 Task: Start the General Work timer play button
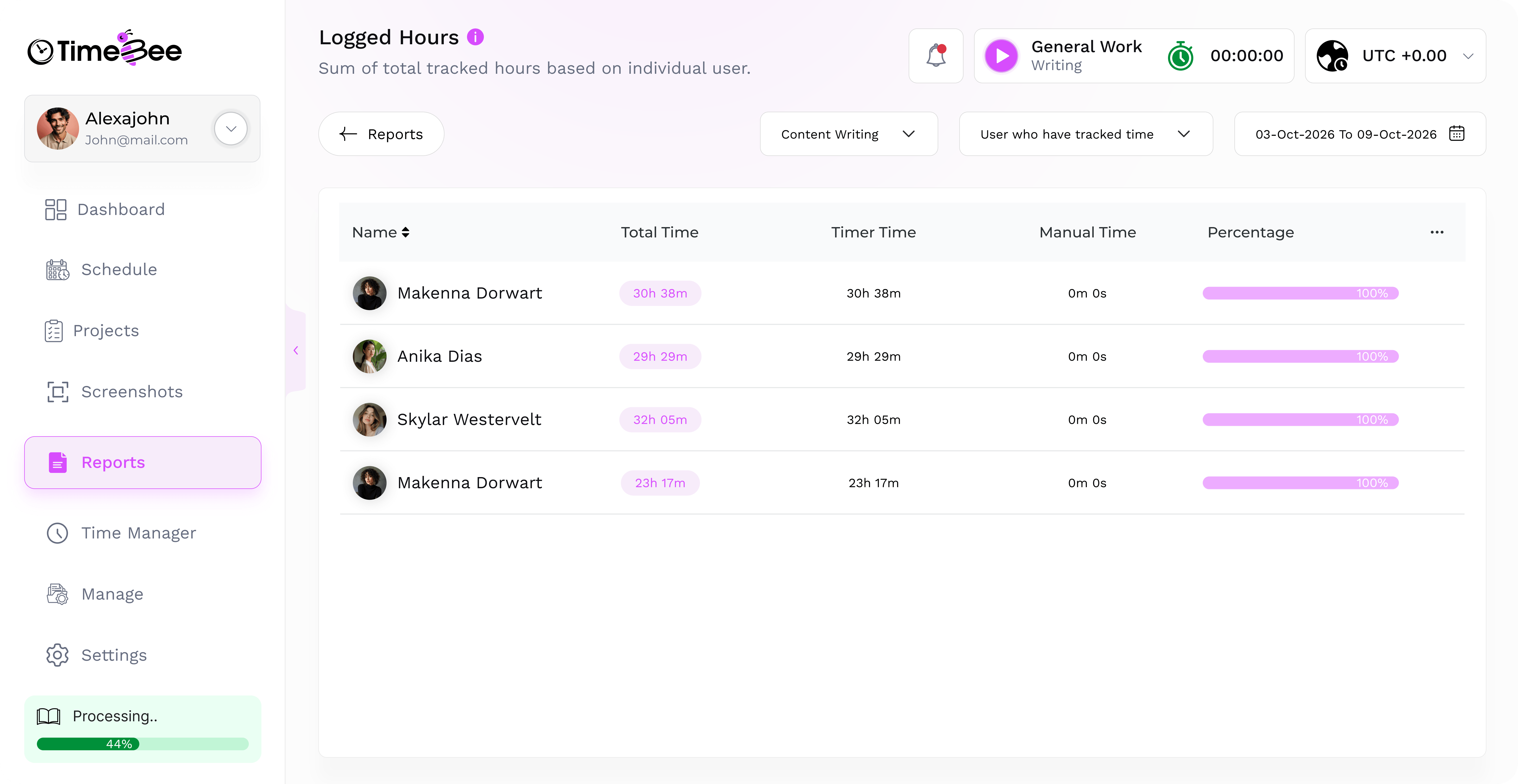click(1001, 56)
